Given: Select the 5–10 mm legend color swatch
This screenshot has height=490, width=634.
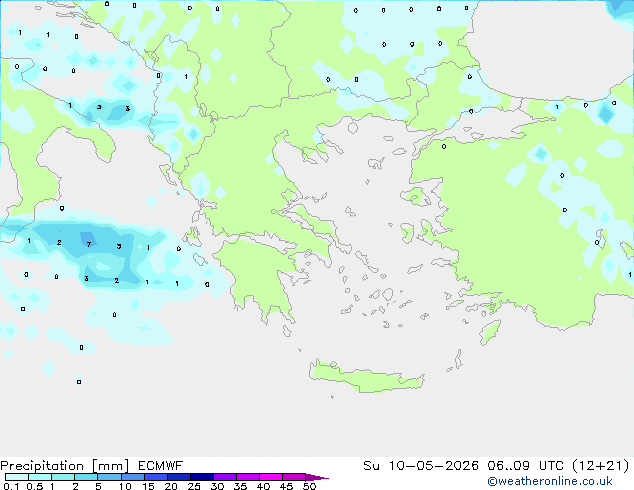Looking at the screenshot, I should pos(109,477).
